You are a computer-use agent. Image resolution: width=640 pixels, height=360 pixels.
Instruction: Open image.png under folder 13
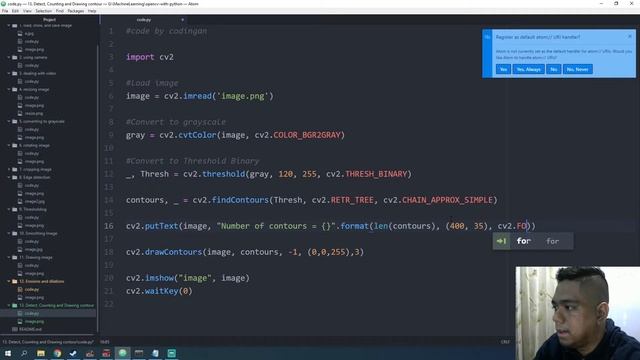[34, 322]
